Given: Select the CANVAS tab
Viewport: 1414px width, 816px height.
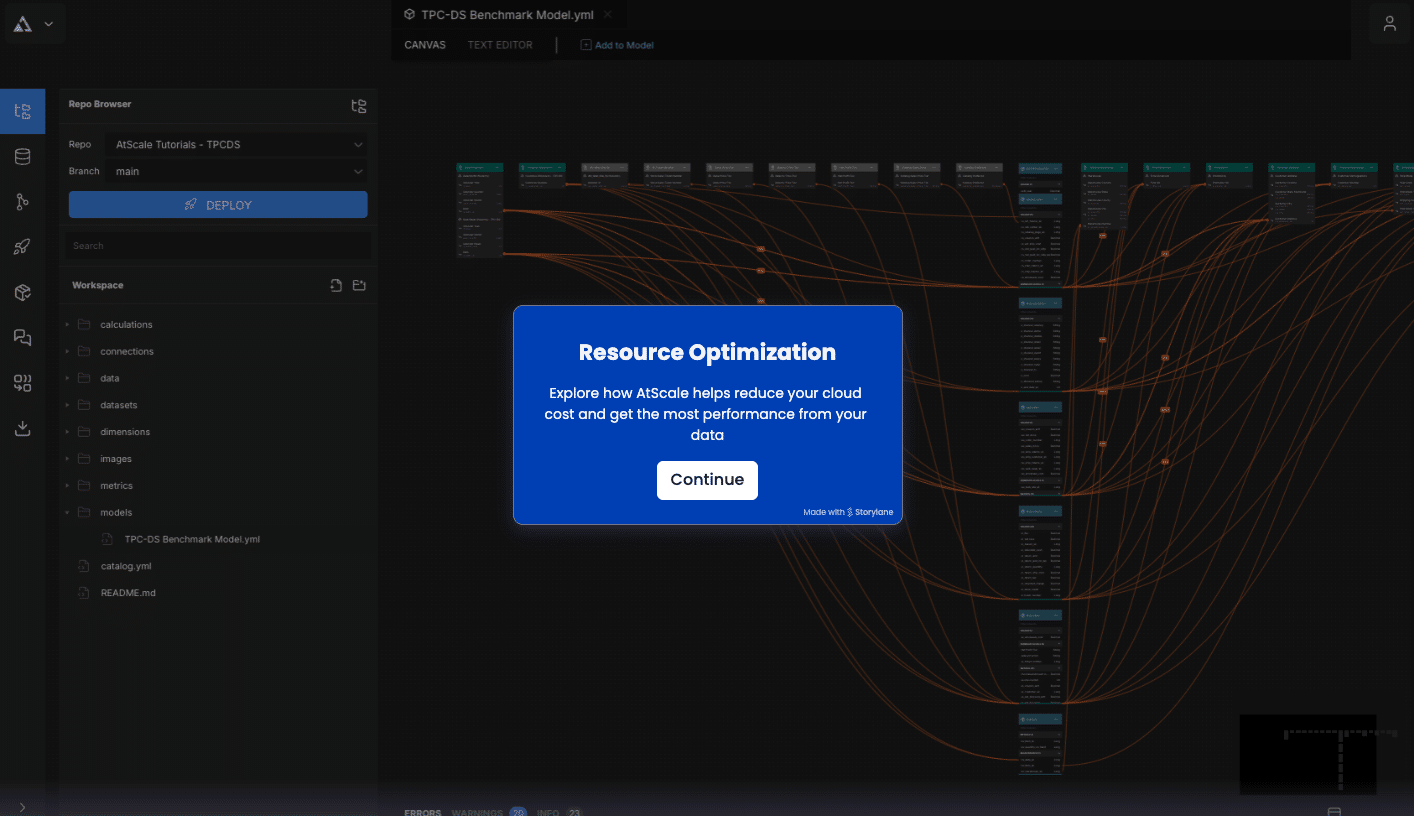Looking at the screenshot, I should pyautogui.click(x=424, y=44).
